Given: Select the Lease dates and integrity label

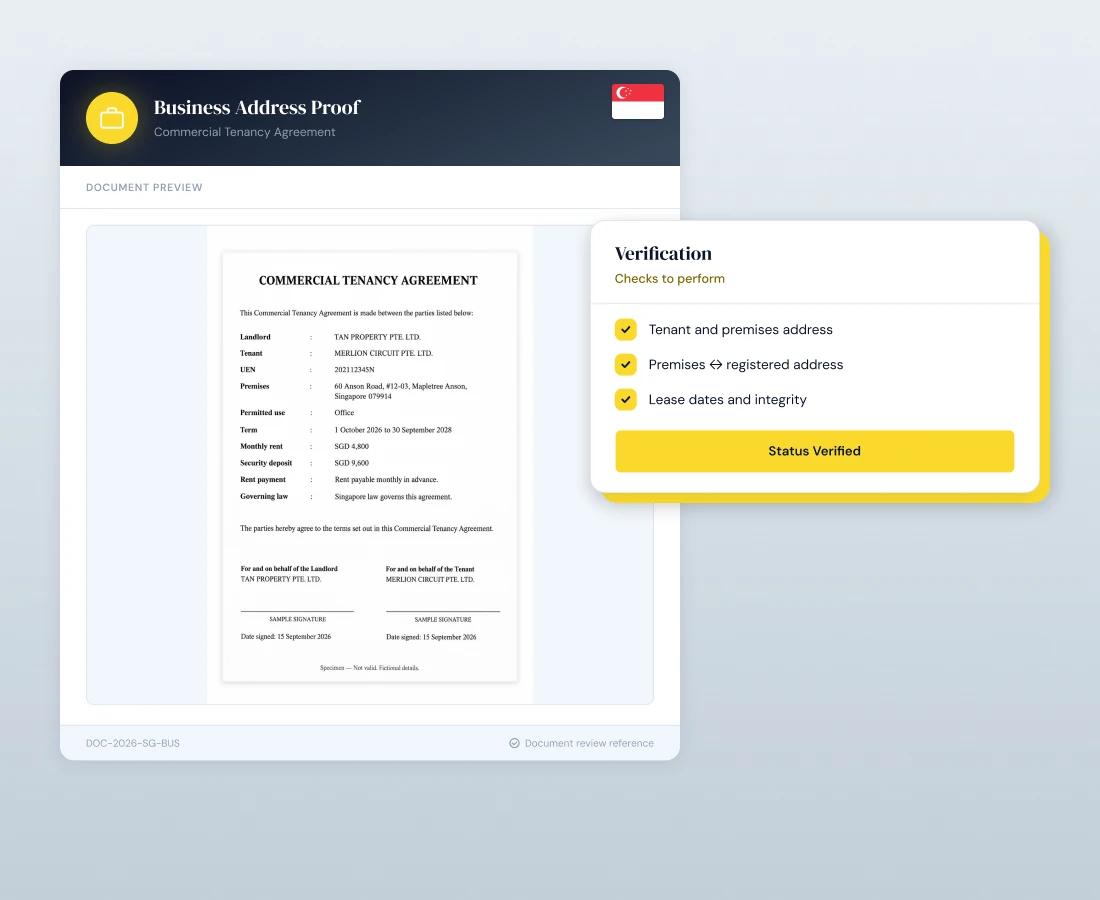Looking at the screenshot, I should pyautogui.click(x=727, y=400).
